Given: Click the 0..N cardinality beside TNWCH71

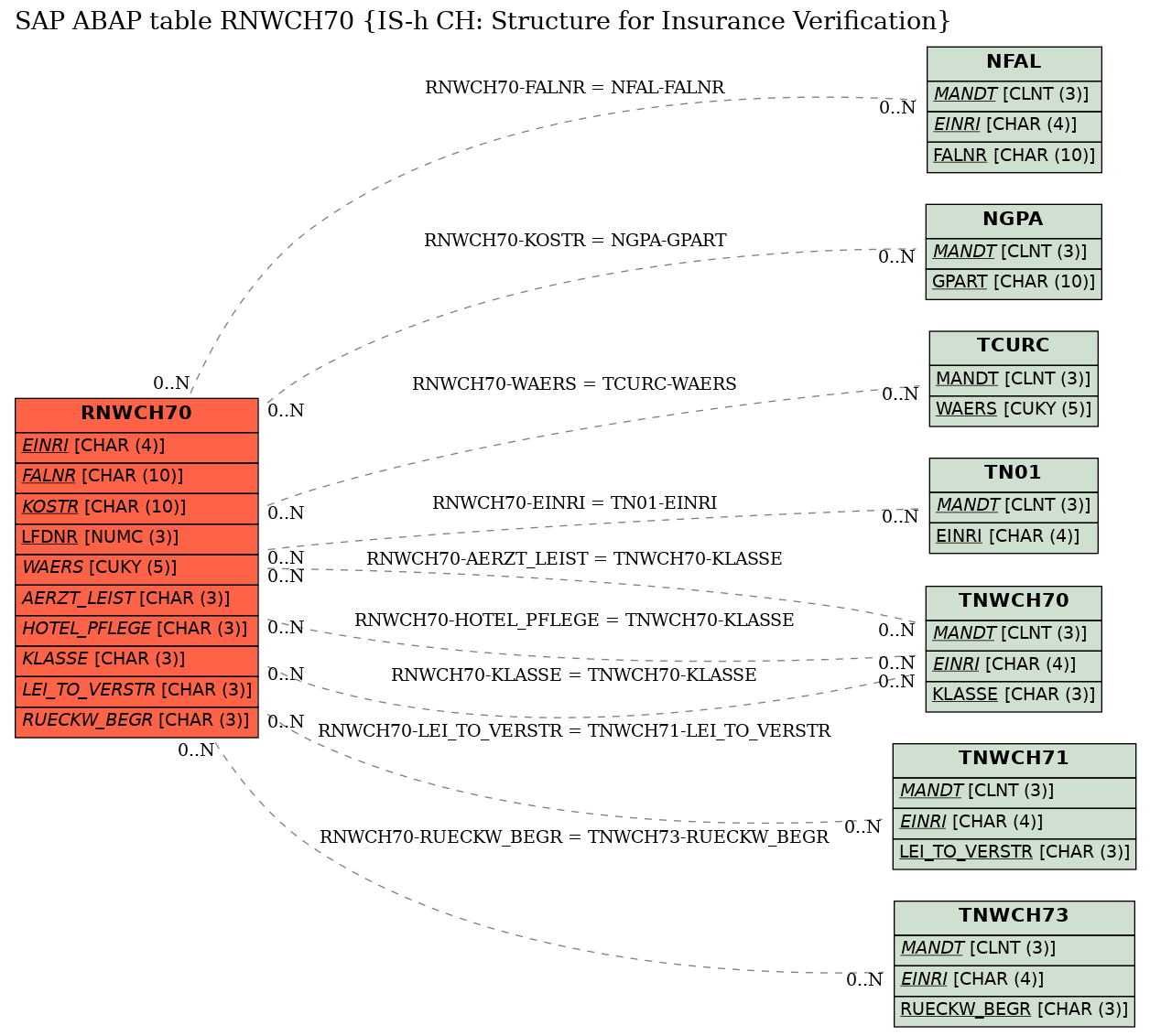Looking at the screenshot, I should [x=862, y=827].
